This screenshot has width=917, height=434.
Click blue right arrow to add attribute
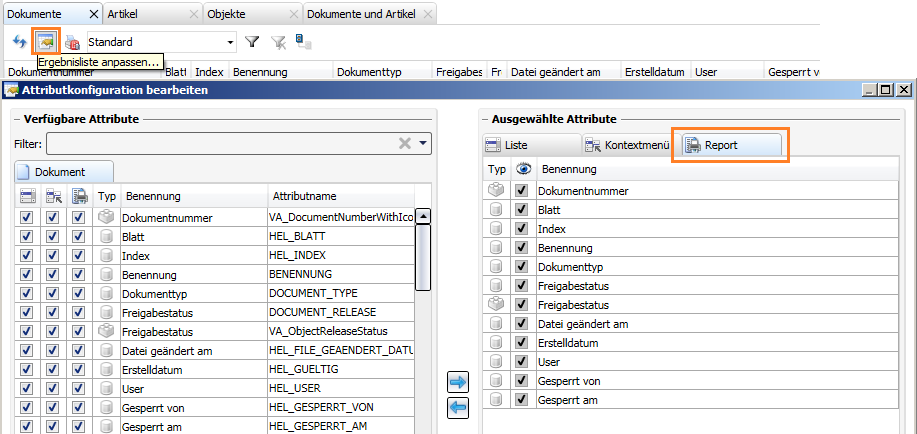tap(457, 382)
